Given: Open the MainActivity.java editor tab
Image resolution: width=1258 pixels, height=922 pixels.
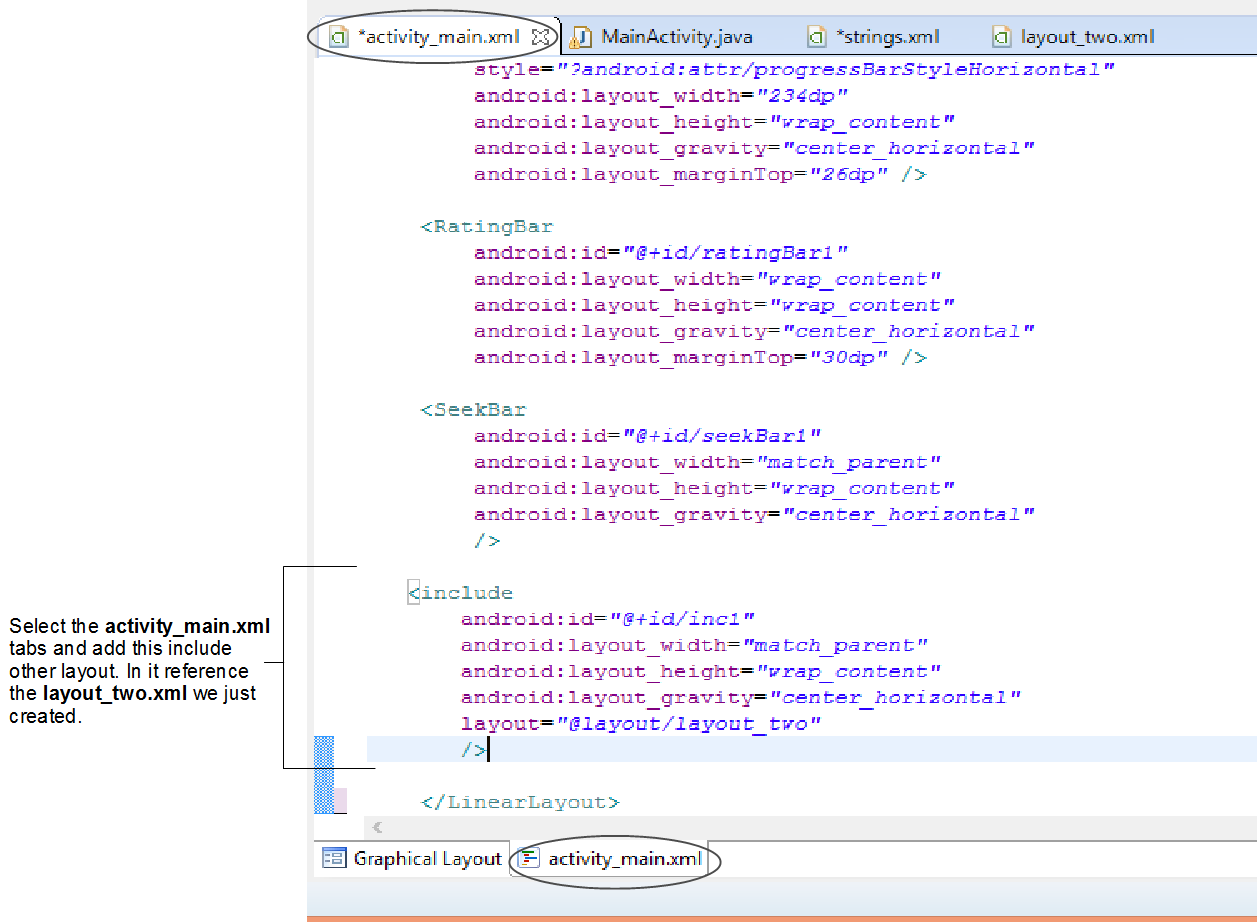Looking at the screenshot, I should 677,37.
